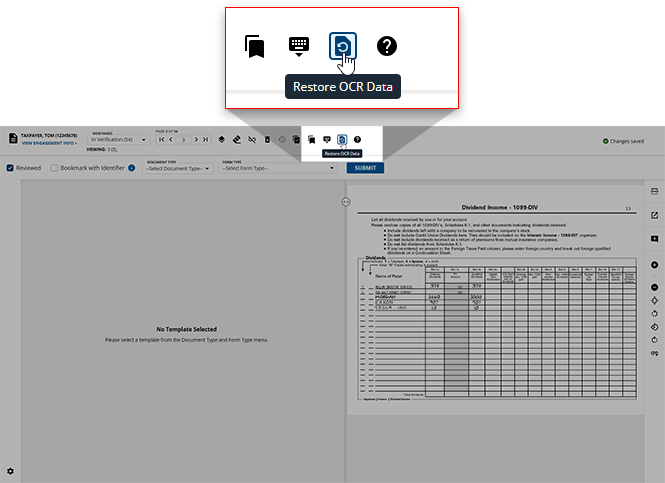This screenshot has width=665, height=483.
Task: Click the binoculars find icon in right strip
Action: point(654,353)
